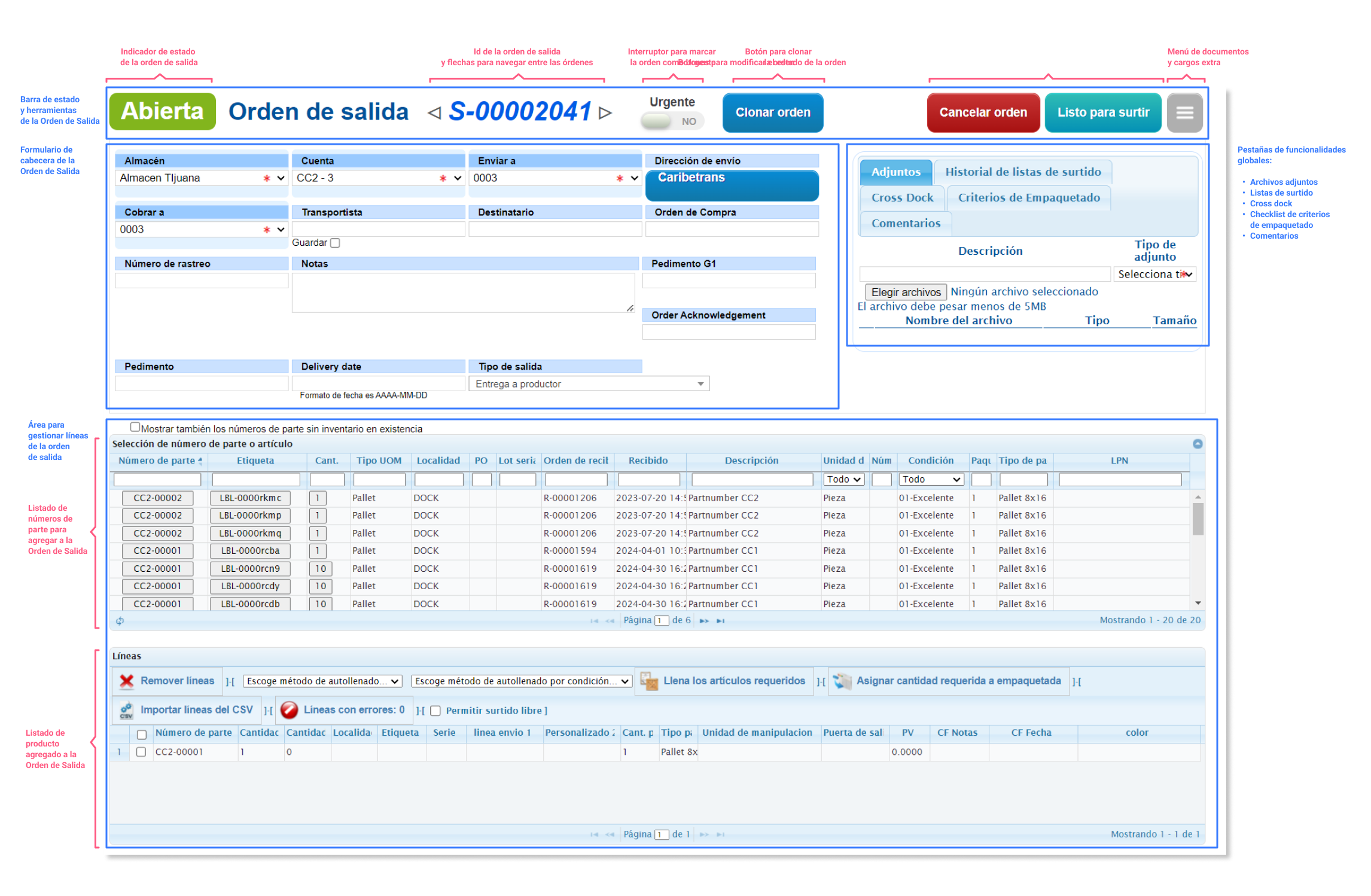This screenshot has height=896, width=1371.
Task: Open the Cobrar a dropdown
Action: 201,230
